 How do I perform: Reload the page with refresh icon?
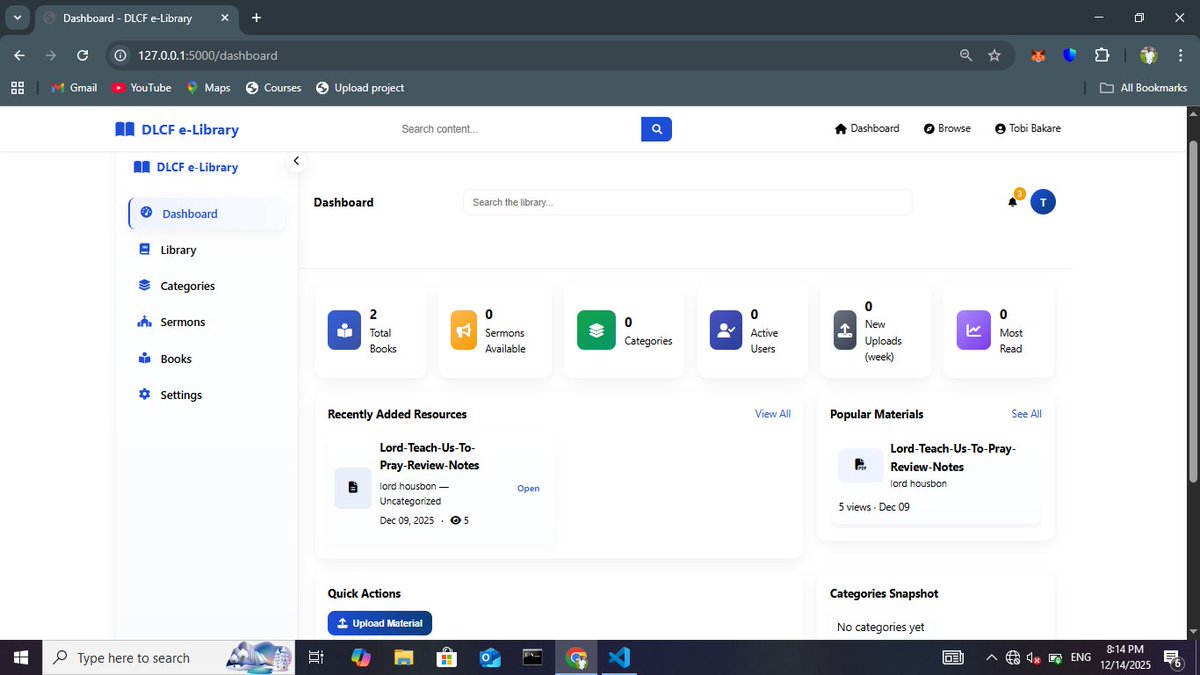click(x=82, y=55)
